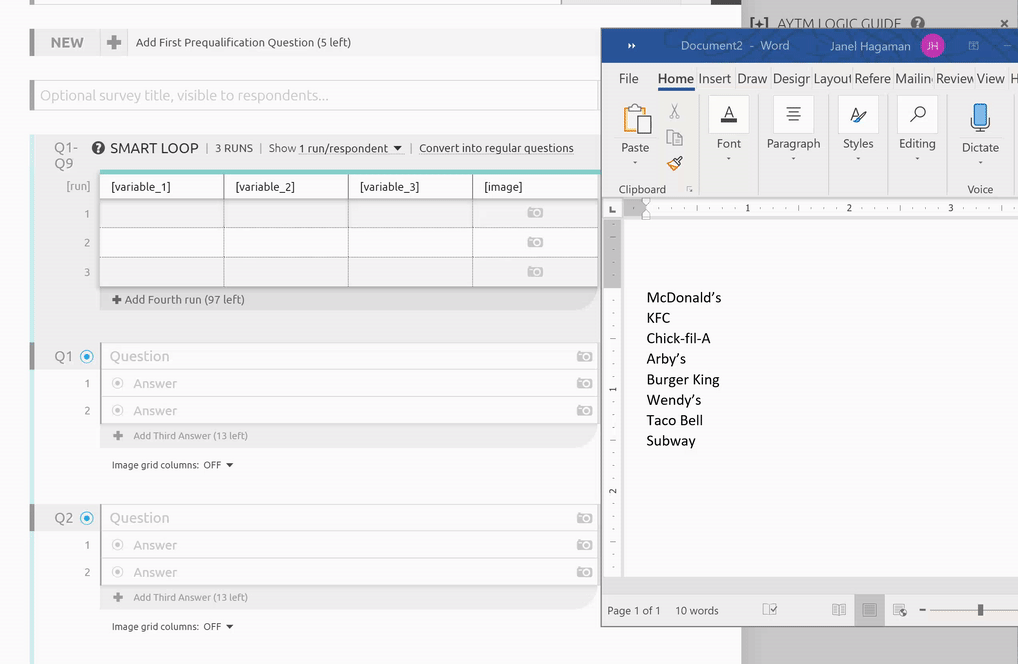Screen dimensions: 1018x664
Task: Open the Font group button
Action: [x=728, y=115]
